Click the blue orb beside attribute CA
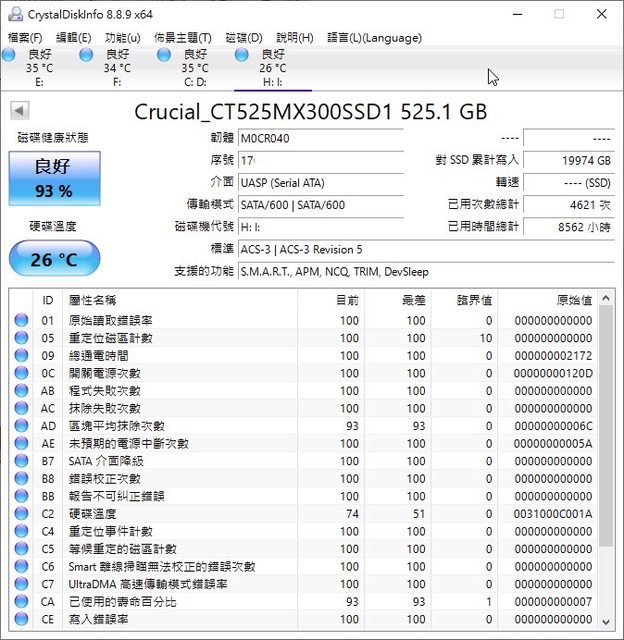This screenshot has height=640, width=624. (21, 602)
